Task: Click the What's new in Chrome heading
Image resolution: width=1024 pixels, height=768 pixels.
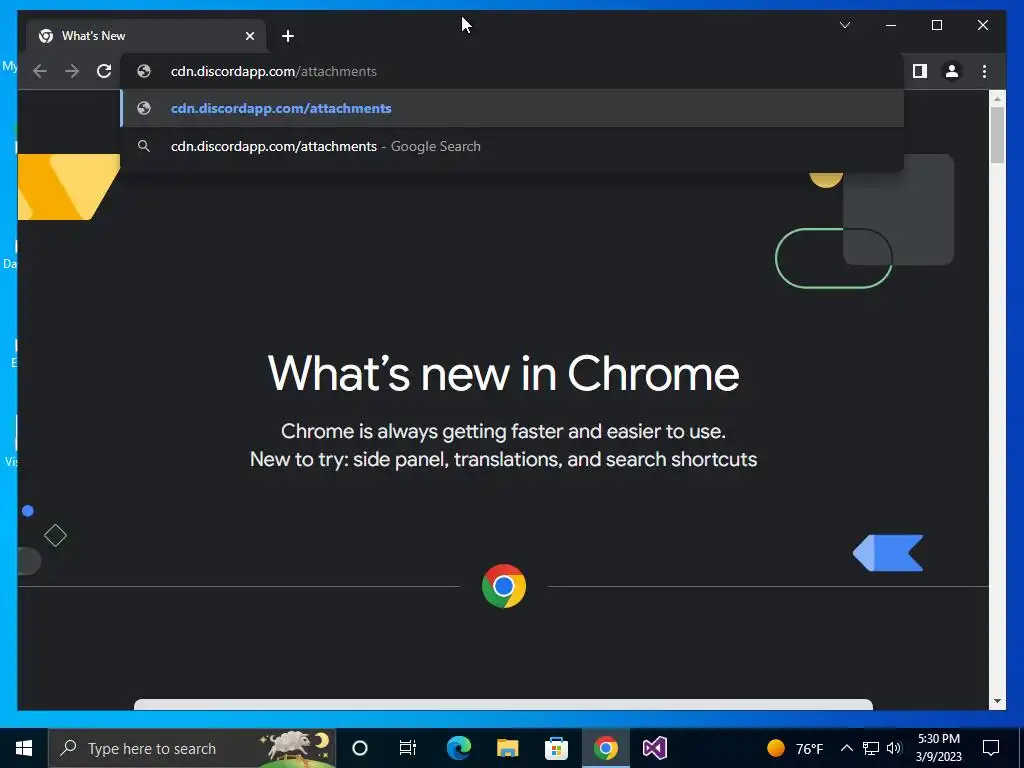Action: pyautogui.click(x=504, y=374)
